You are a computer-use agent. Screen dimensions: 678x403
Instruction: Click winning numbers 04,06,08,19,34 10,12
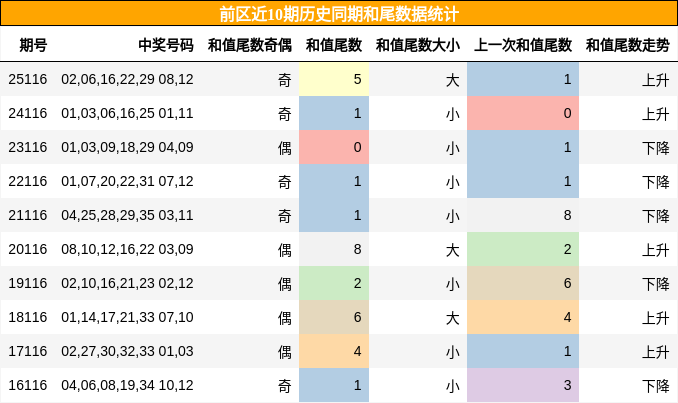pos(127,385)
